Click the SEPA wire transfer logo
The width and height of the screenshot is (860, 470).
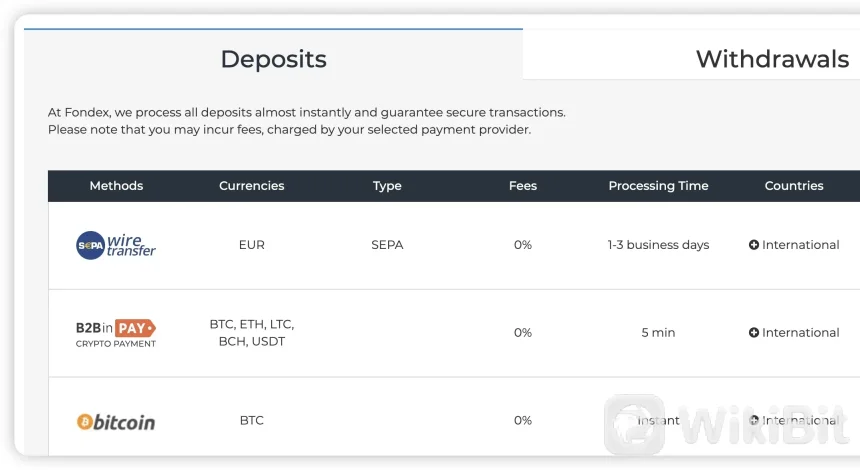[x=116, y=245]
